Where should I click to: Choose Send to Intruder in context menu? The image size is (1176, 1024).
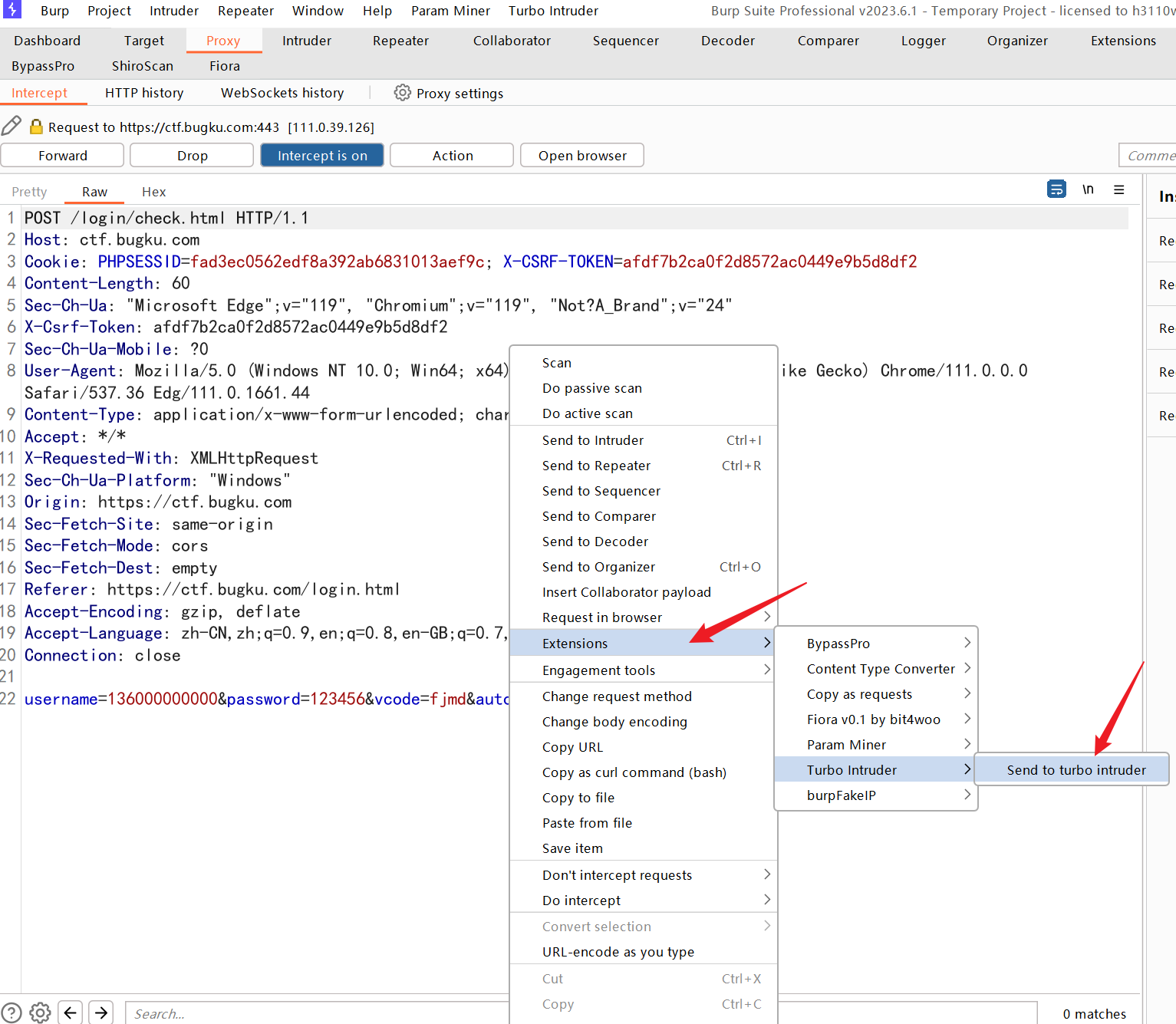pos(643,440)
